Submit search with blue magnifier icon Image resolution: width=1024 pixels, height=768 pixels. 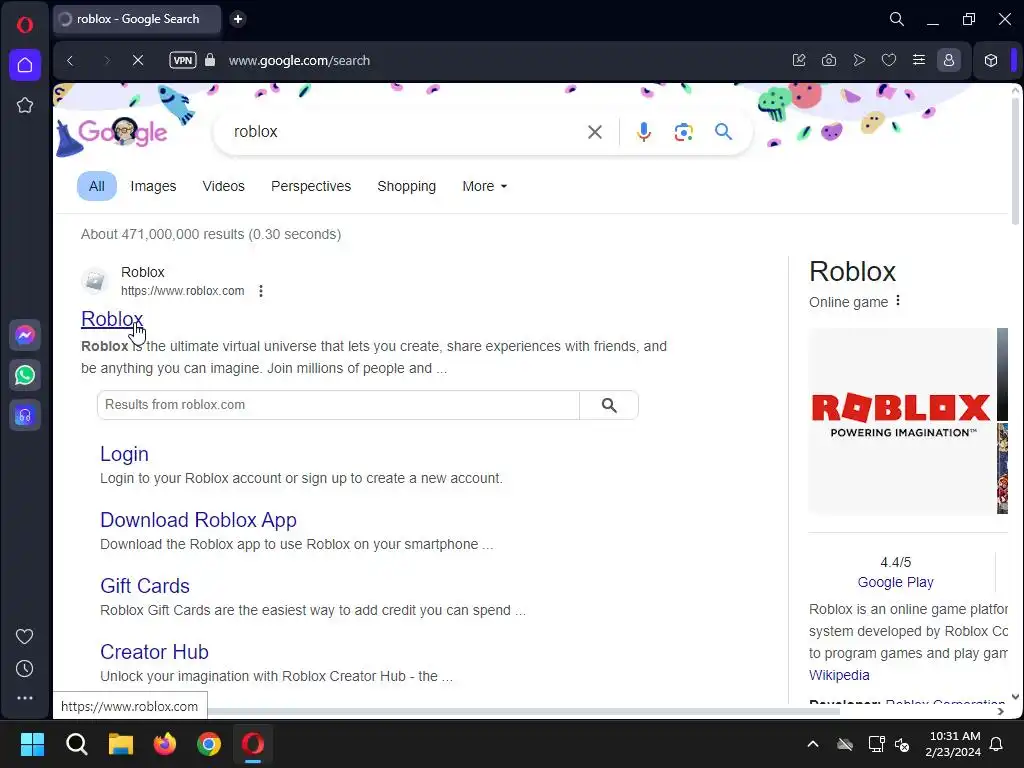pos(723,132)
